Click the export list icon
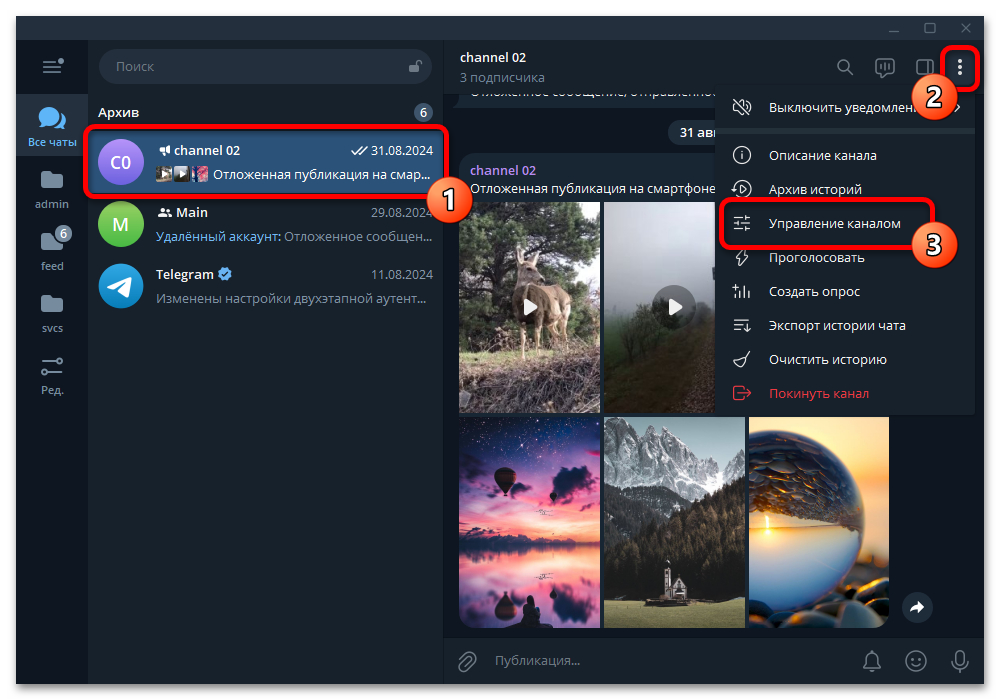 point(742,325)
